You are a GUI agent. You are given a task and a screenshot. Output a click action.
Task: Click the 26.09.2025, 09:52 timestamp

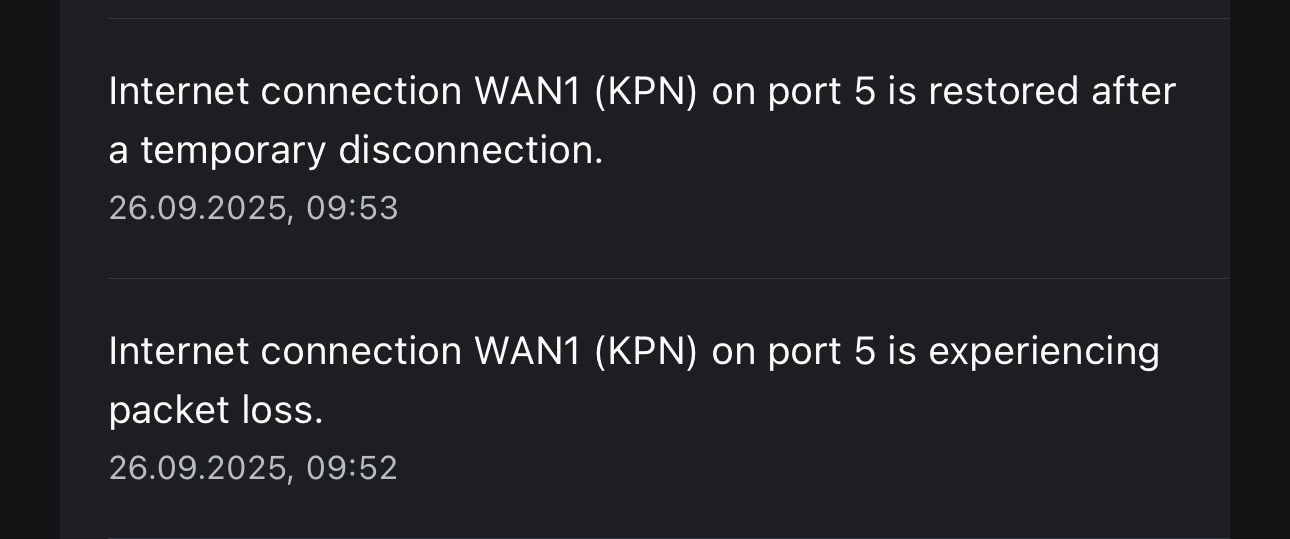pyautogui.click(x=253, y=468)
